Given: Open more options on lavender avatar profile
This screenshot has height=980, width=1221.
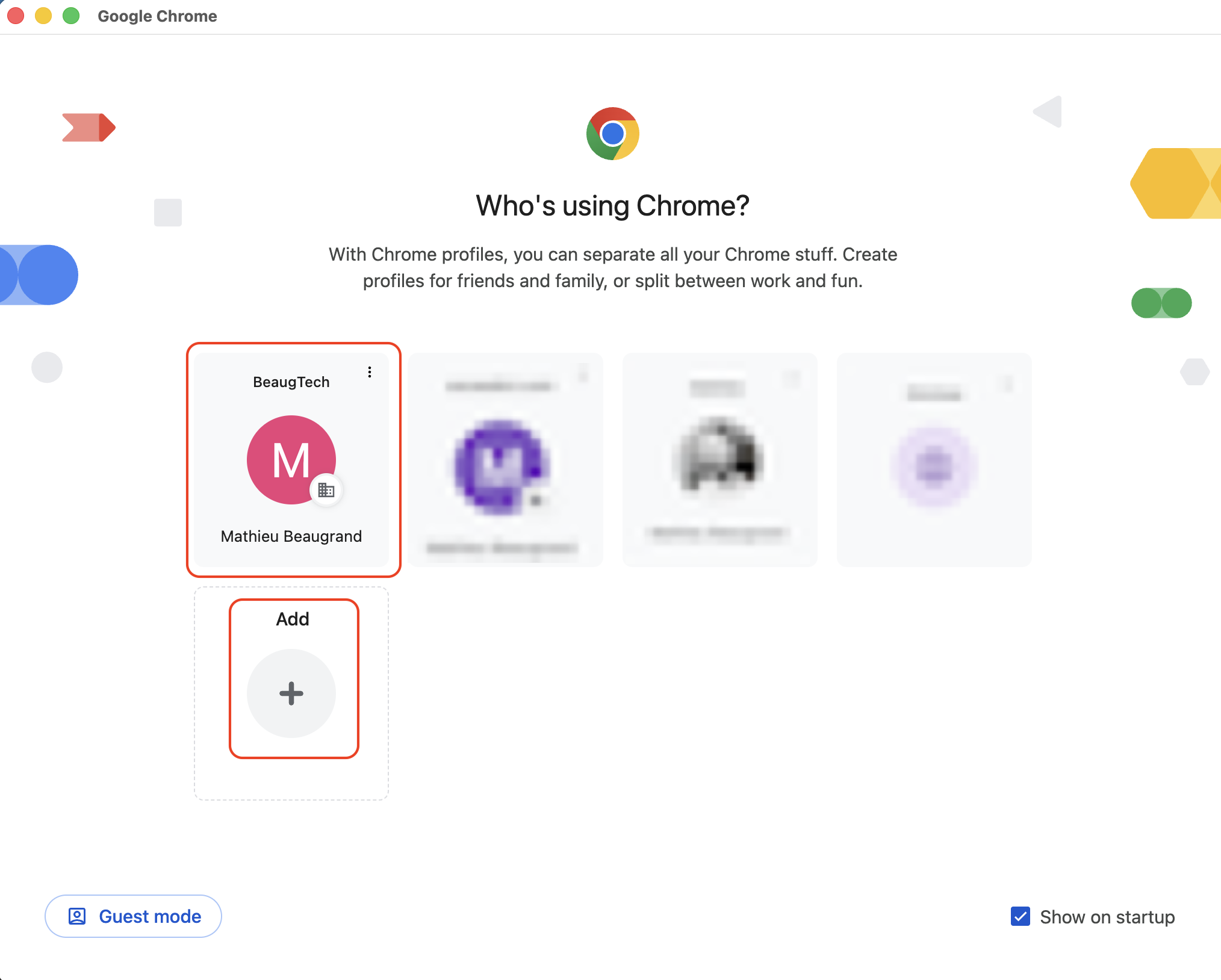Looking at the screenshot, I should point(1007,382).
